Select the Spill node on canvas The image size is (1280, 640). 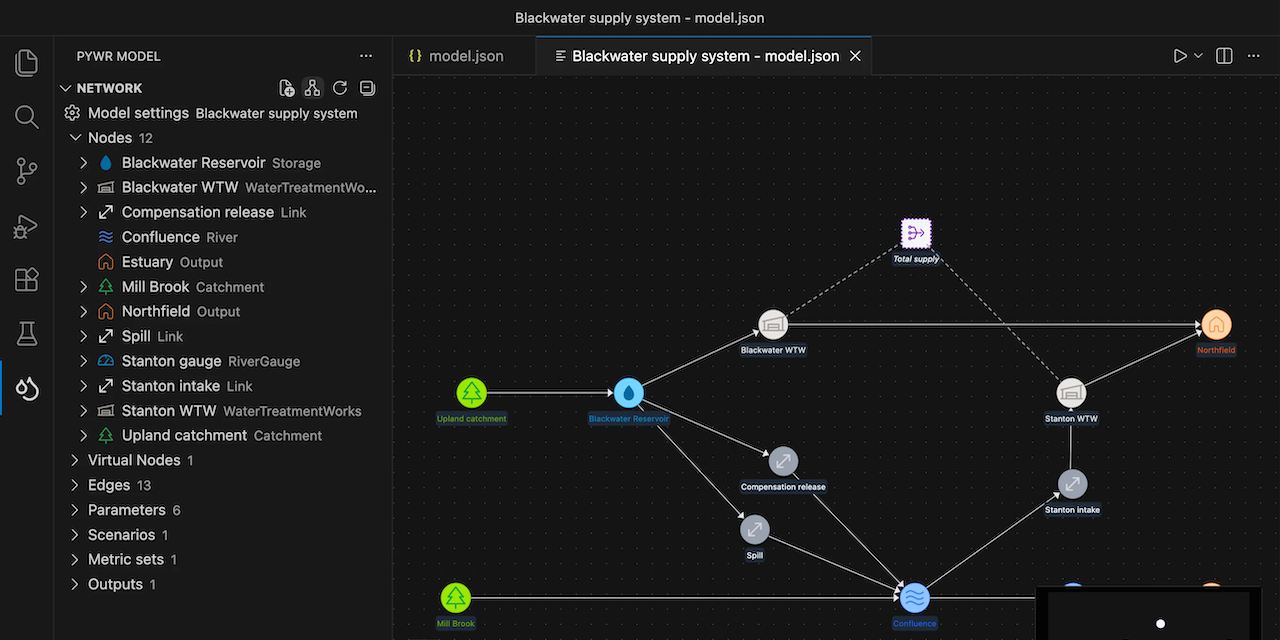click(754, 530)
